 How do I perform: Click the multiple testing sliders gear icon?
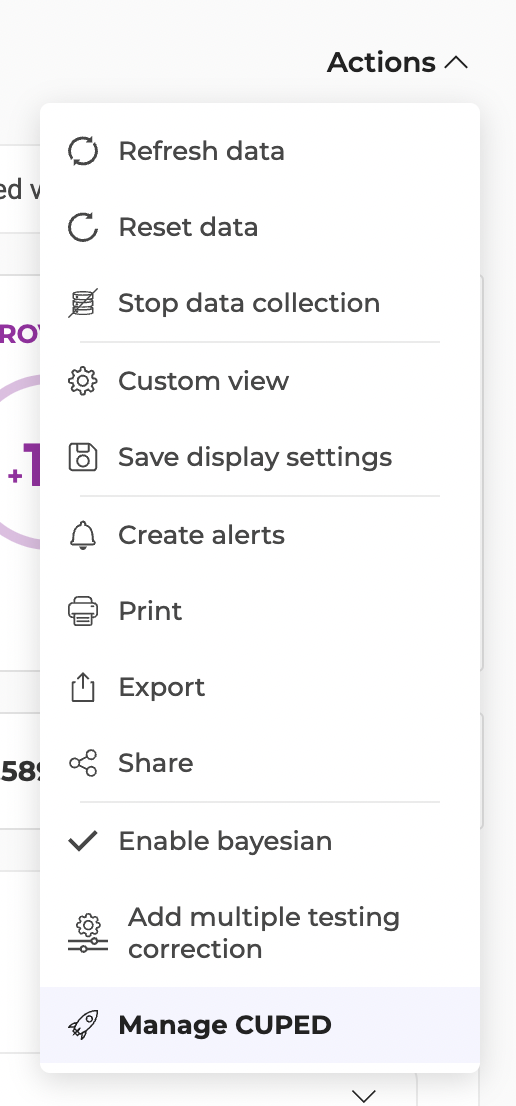coord(87,933)
